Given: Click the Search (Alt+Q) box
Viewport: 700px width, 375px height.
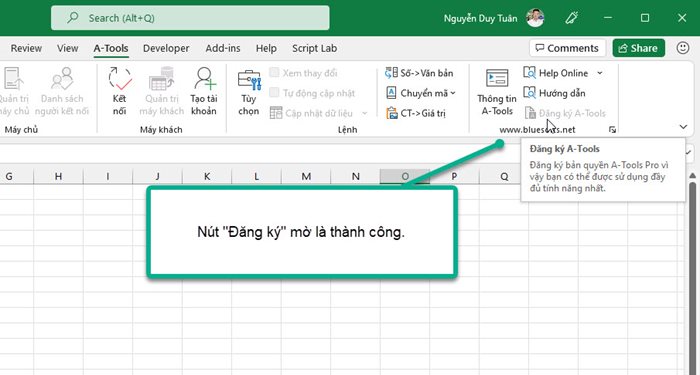Looking at the screenshot, I should point(190,18).
